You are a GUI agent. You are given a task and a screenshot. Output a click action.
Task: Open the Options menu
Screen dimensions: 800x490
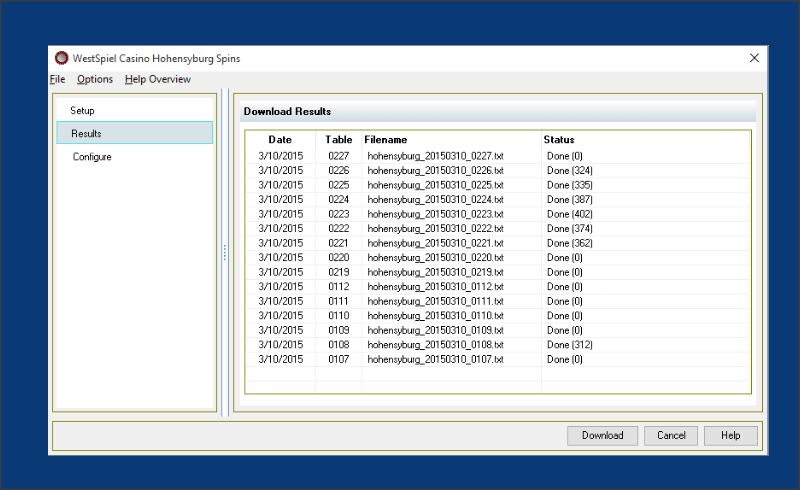[95, 79]
